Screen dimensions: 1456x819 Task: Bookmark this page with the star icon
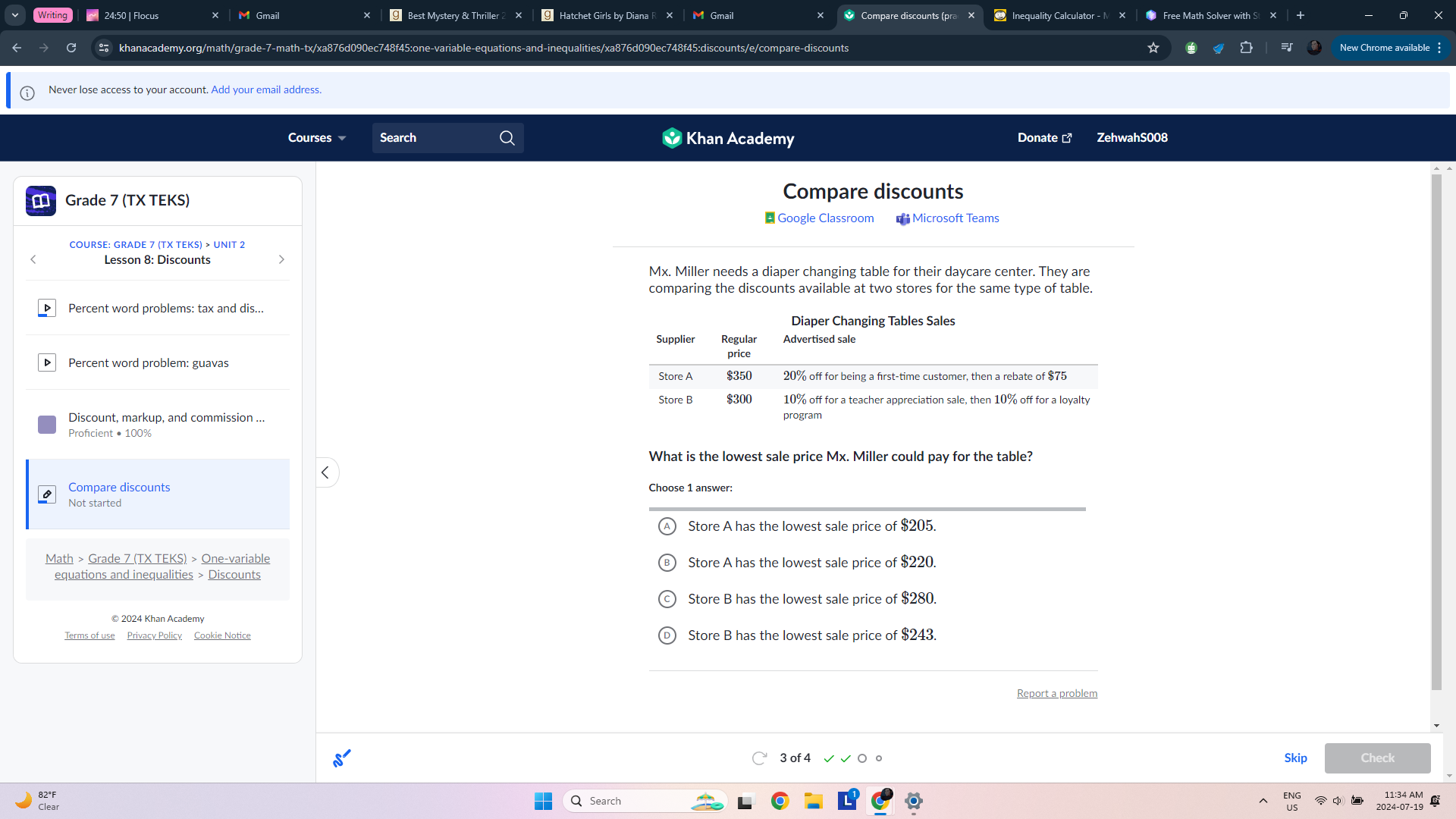1153,48
